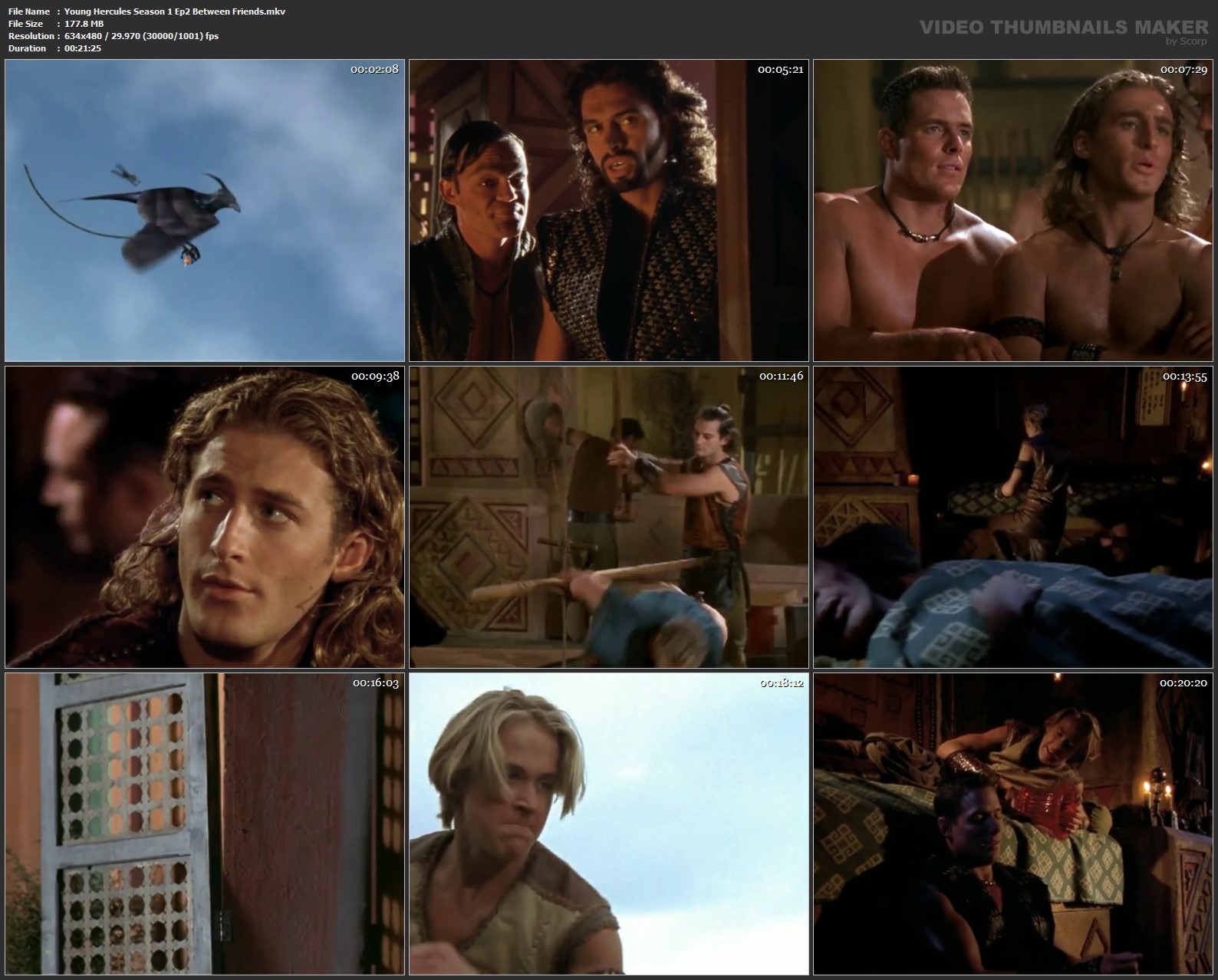Click the duration value "00:21:25"
Screen dimensions: 1218x980
point(83,48)
